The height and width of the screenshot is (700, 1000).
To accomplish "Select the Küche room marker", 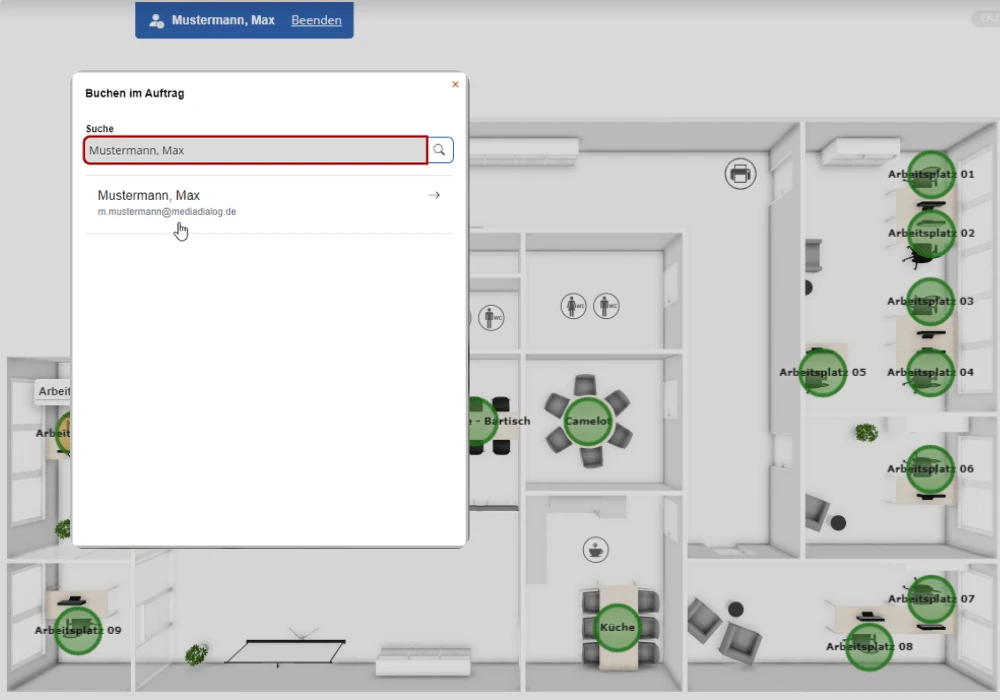I will 617,627.
